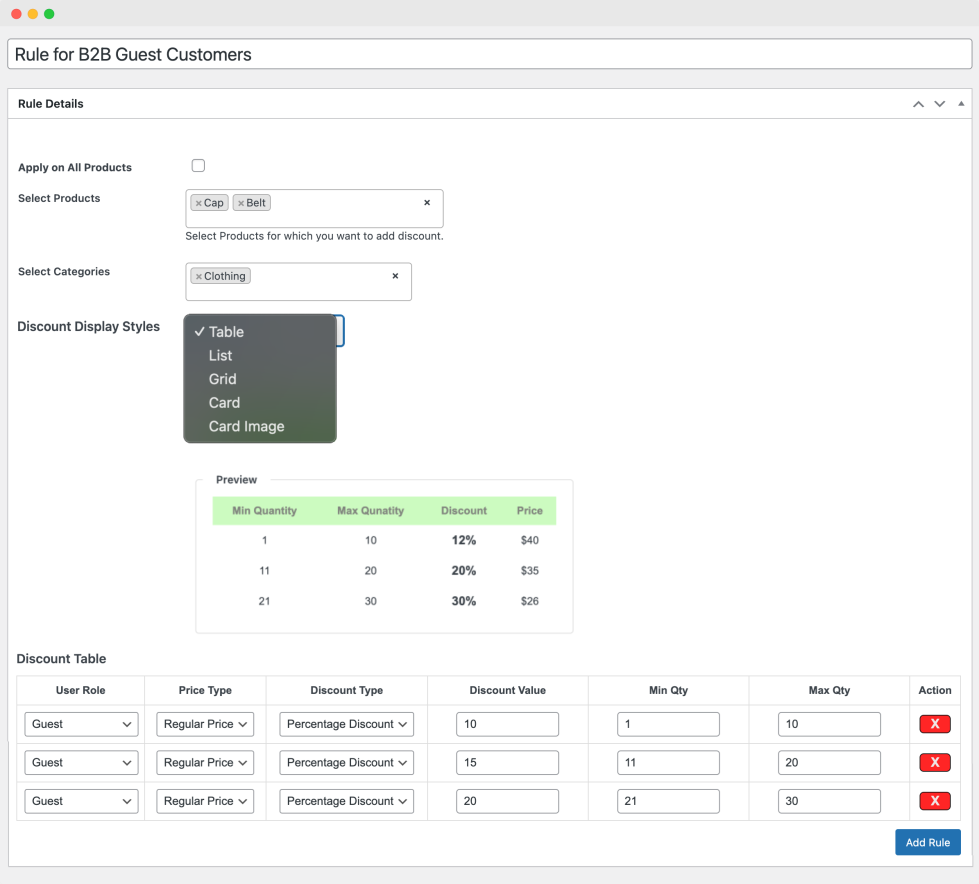Remove the Cap product tag
This screenshot has height=884, width=979.
[x=198, y=203]
